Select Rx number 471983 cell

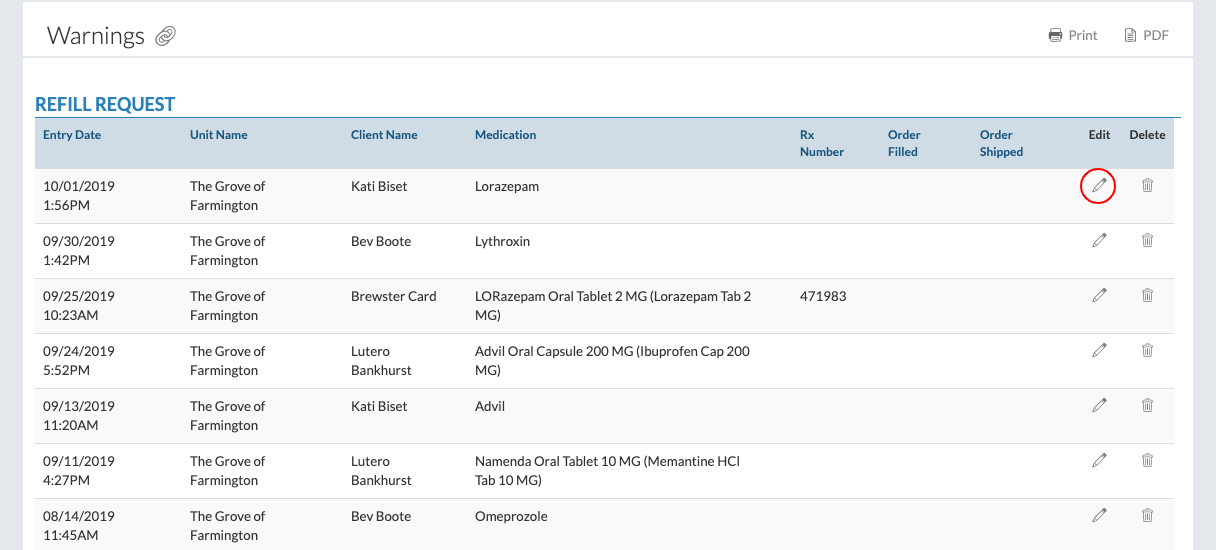[823, 296]
